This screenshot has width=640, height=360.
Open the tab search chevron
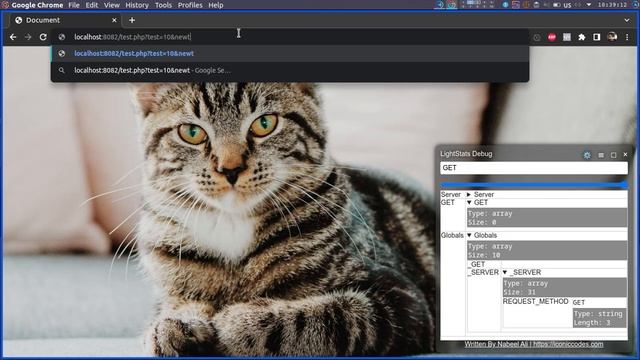[x=627, y=20]
